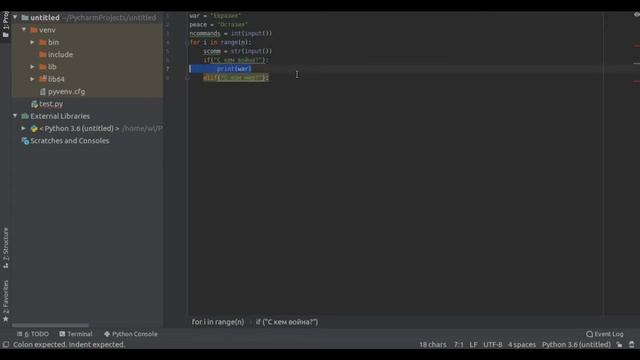Click the Terminal tab icon
640x360 pixels.
click(x=62, y=334)
